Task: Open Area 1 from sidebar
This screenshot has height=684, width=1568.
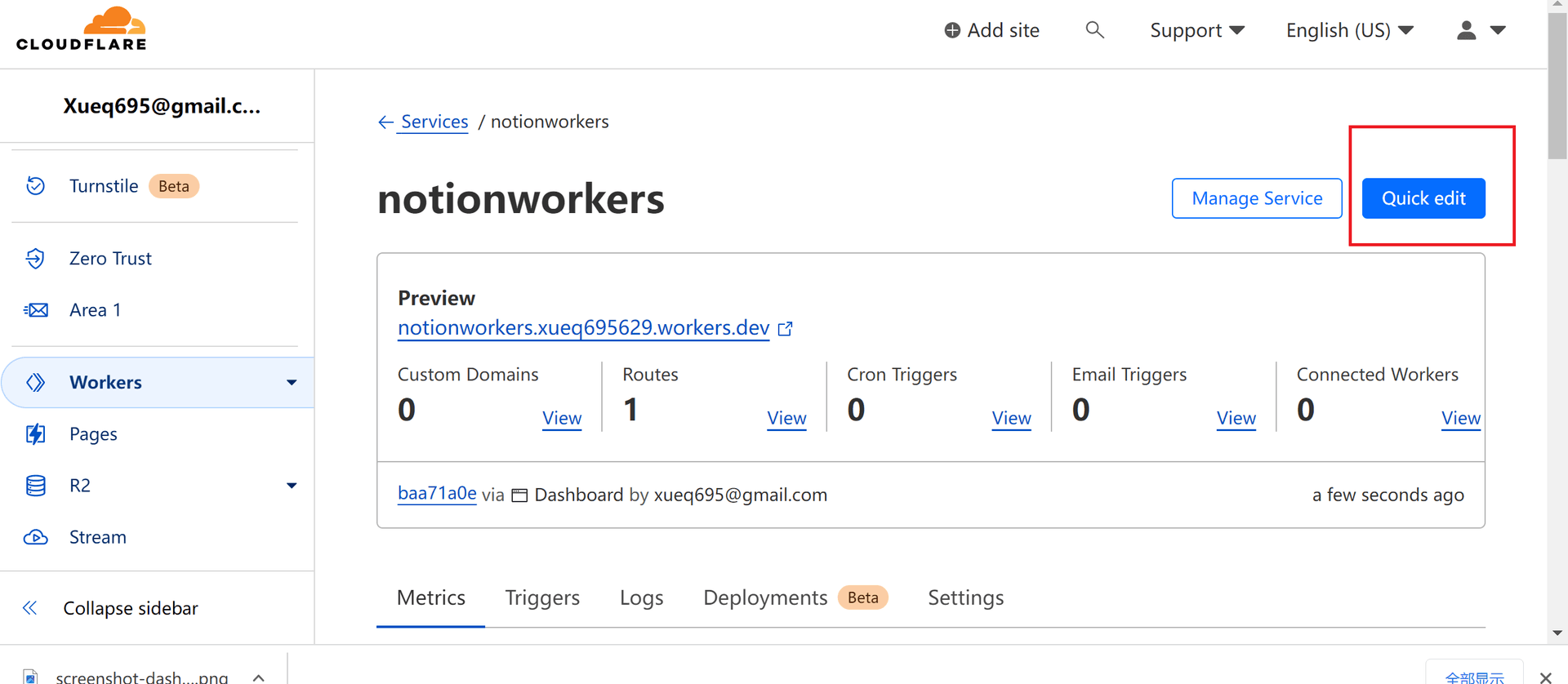Action: pyautogui.click(x=96, y=310)
